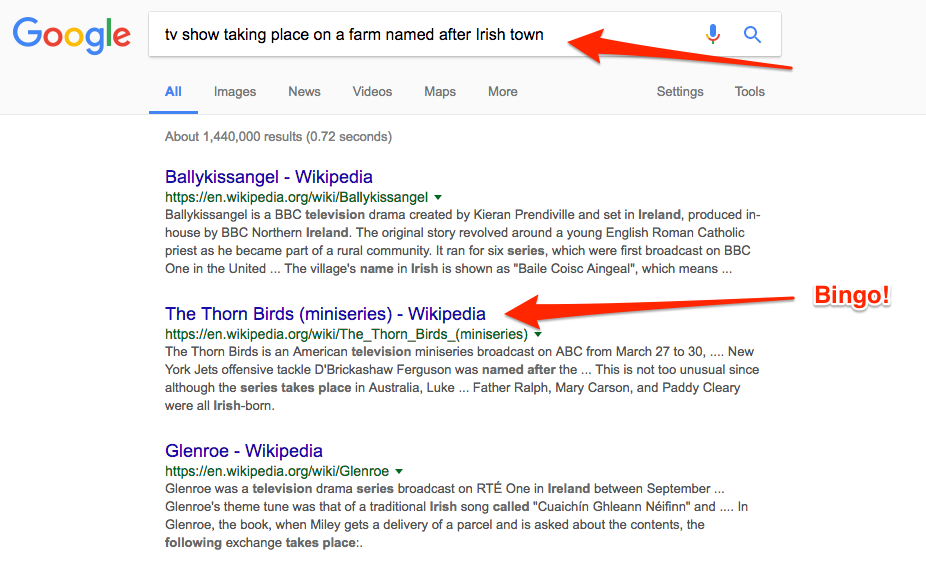Viewport: 926px width, 567px height.
Task: Select the All results tab
Action: coord(173,92)
